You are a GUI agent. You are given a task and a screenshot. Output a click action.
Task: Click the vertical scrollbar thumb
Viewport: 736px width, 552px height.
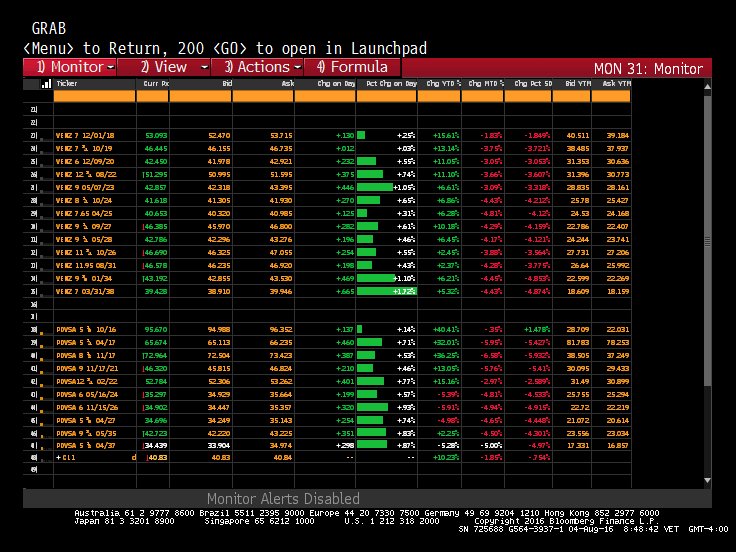coord(707,241)
